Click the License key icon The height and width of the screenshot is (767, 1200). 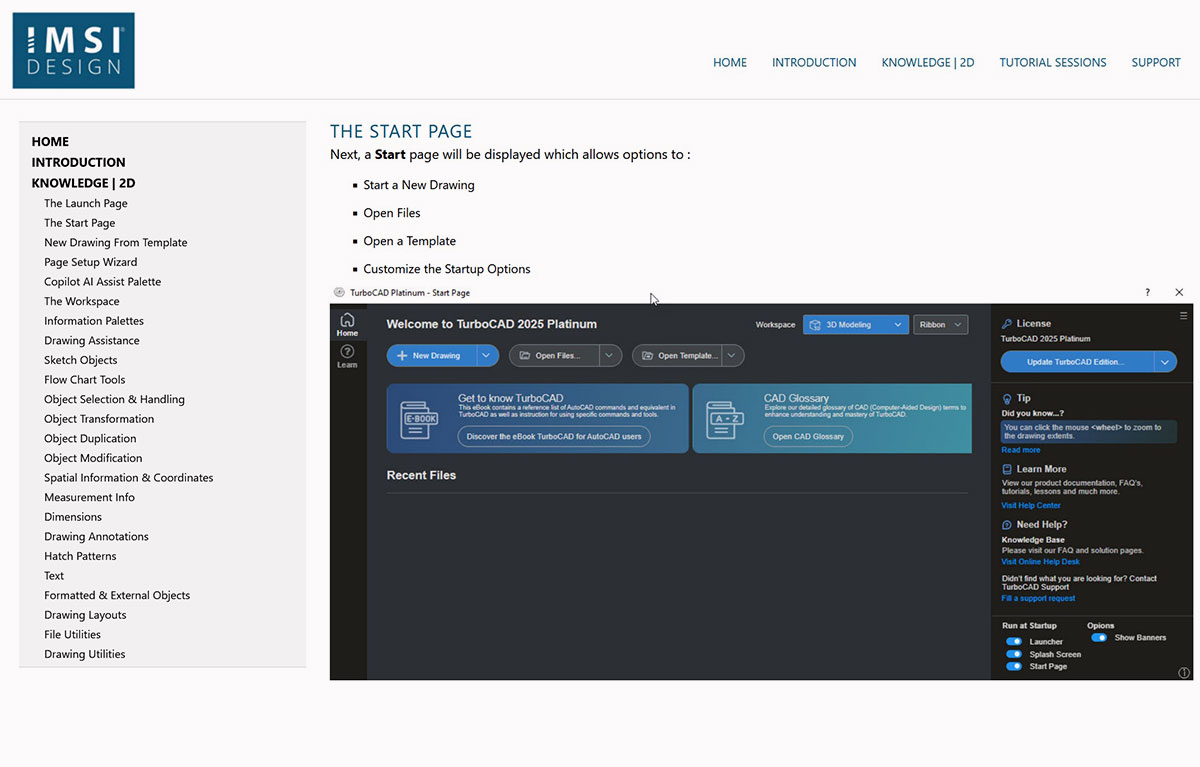pyautogui.click(x=1007, y=324)
